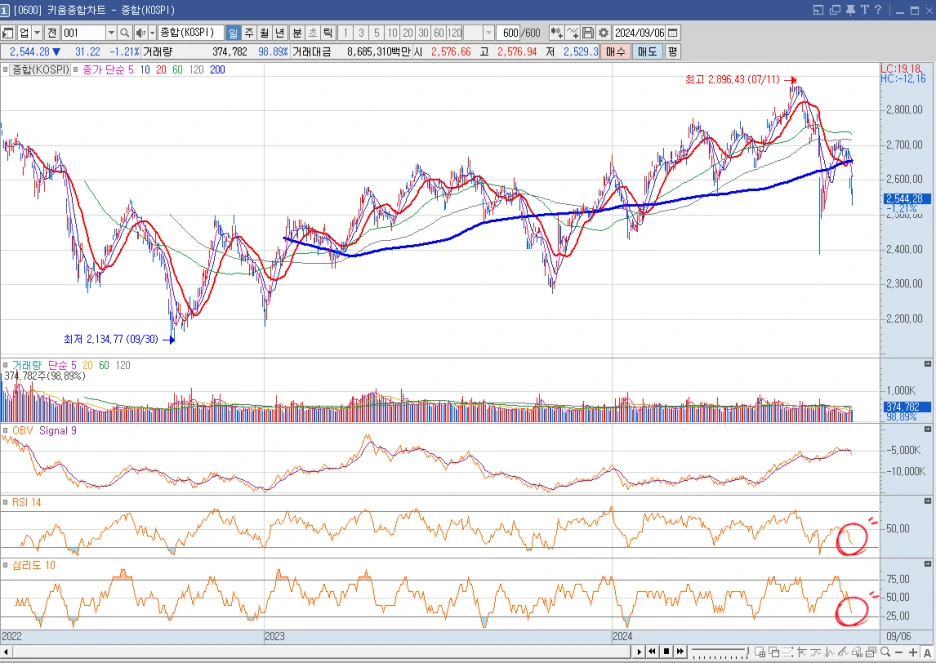Zoom in with plus icon at bottom

913,652
